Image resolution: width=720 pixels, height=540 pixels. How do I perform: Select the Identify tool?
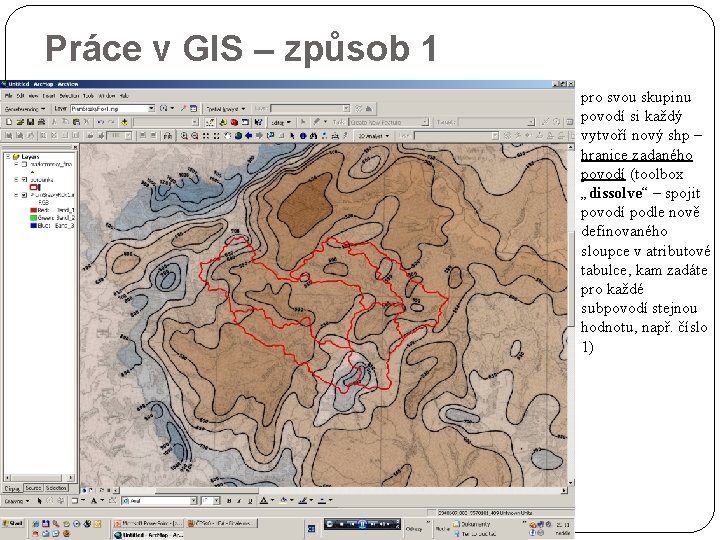303,136
